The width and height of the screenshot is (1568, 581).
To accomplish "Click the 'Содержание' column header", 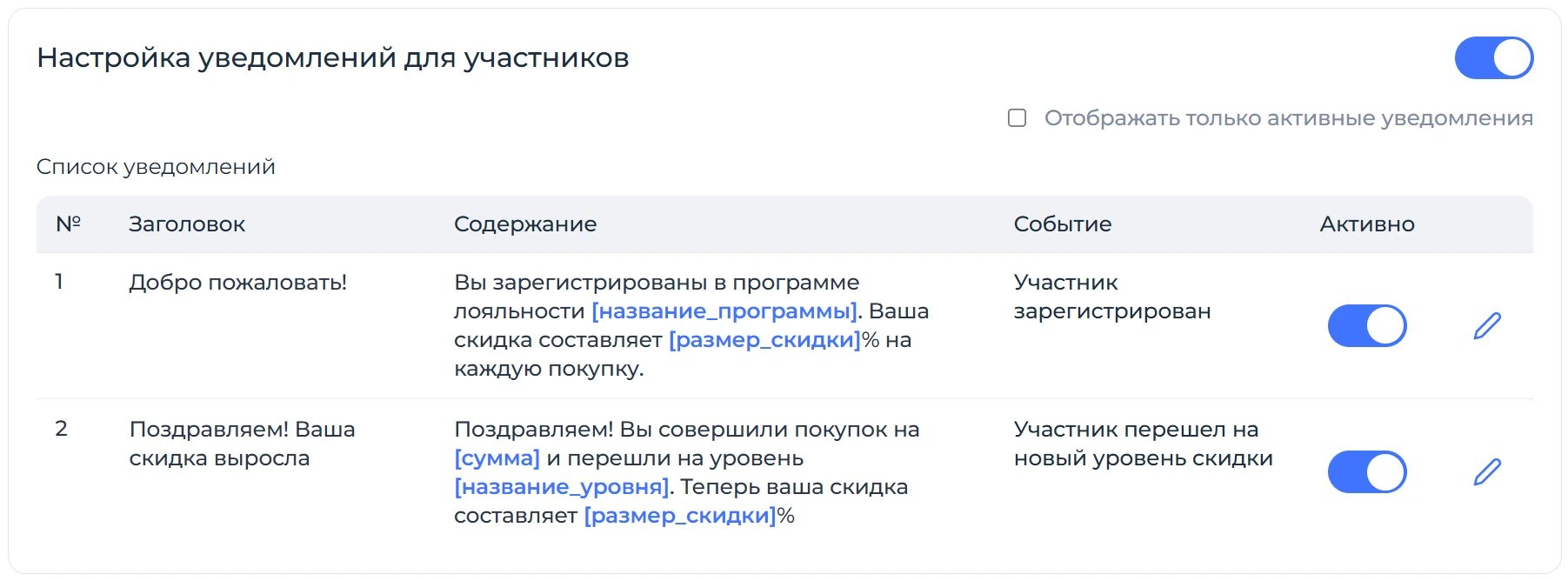I will tap(525, 224).
